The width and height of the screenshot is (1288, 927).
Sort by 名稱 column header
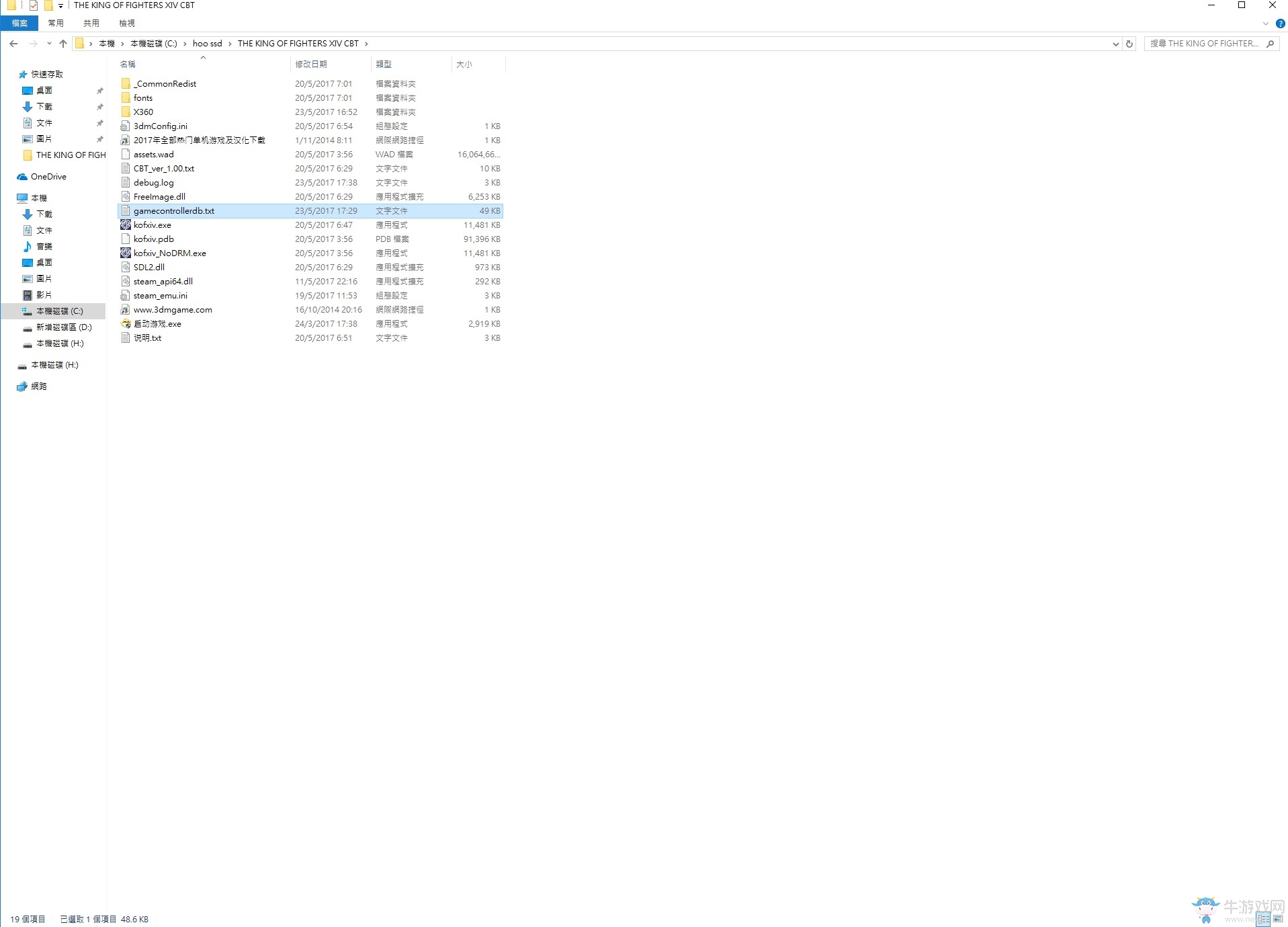(x=203, y=65)
